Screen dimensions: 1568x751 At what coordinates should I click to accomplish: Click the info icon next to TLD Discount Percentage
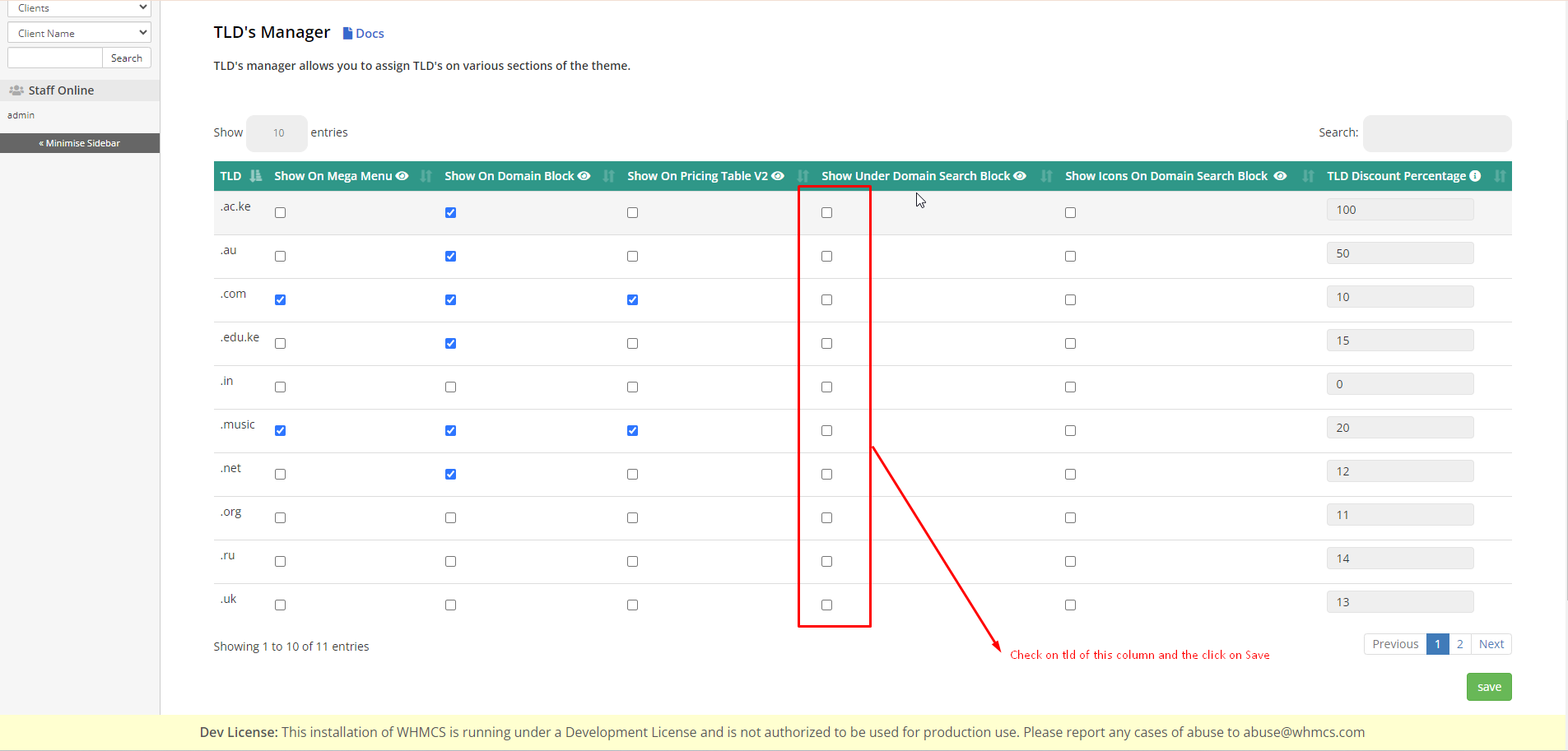pyautogui.click(x=1475, y=176)
